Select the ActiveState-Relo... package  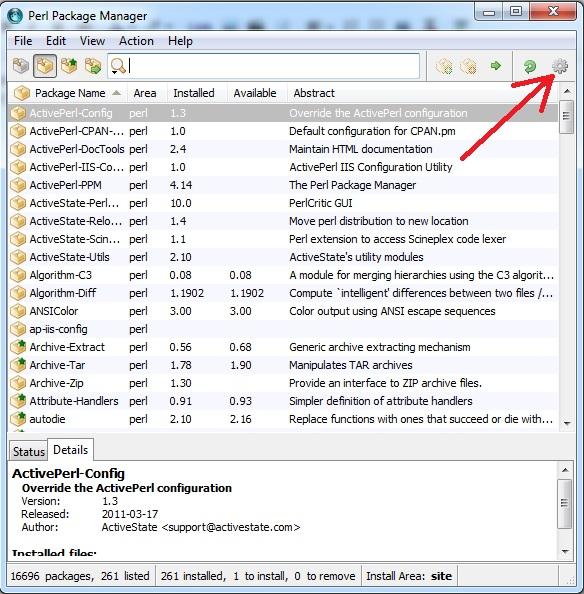[x=283, y=221]
